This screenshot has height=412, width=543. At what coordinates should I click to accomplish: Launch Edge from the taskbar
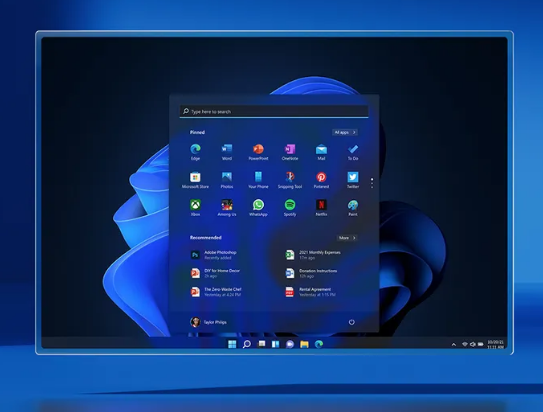(x=319, y=344)
